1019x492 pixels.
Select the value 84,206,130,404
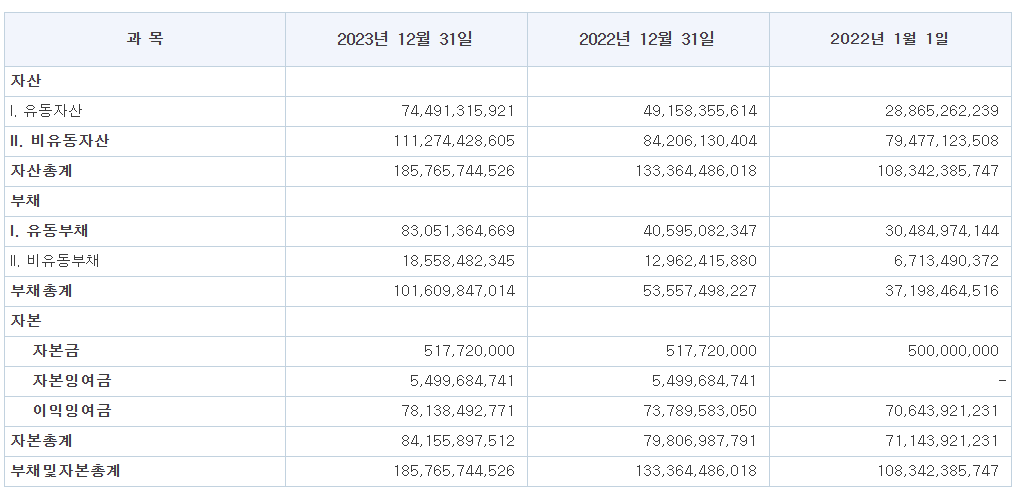point(700,141)
